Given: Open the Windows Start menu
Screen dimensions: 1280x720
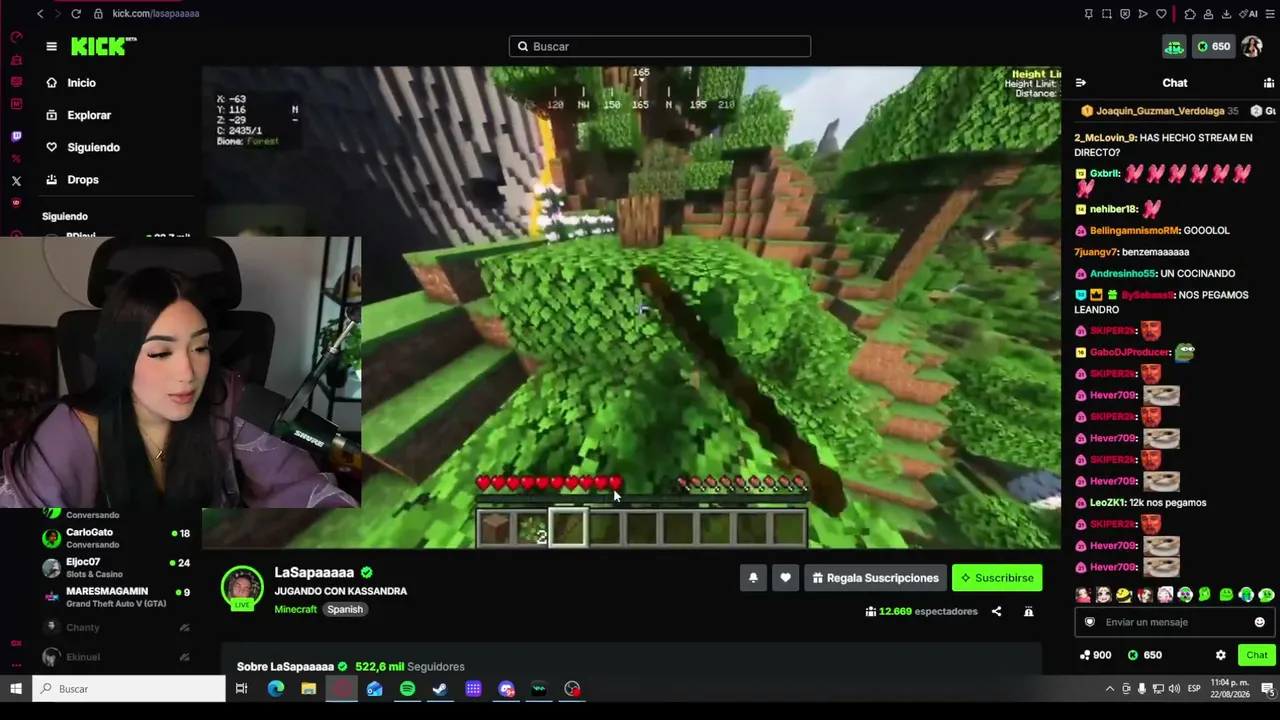Looking at the screenshot, I should pos(16,689).
